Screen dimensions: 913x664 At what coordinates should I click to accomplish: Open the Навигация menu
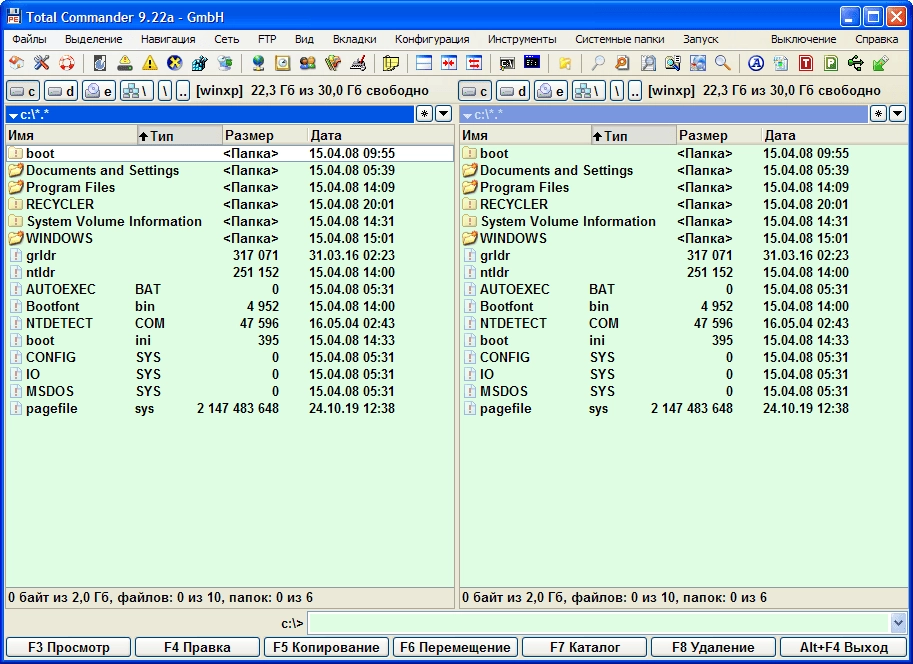168,39
